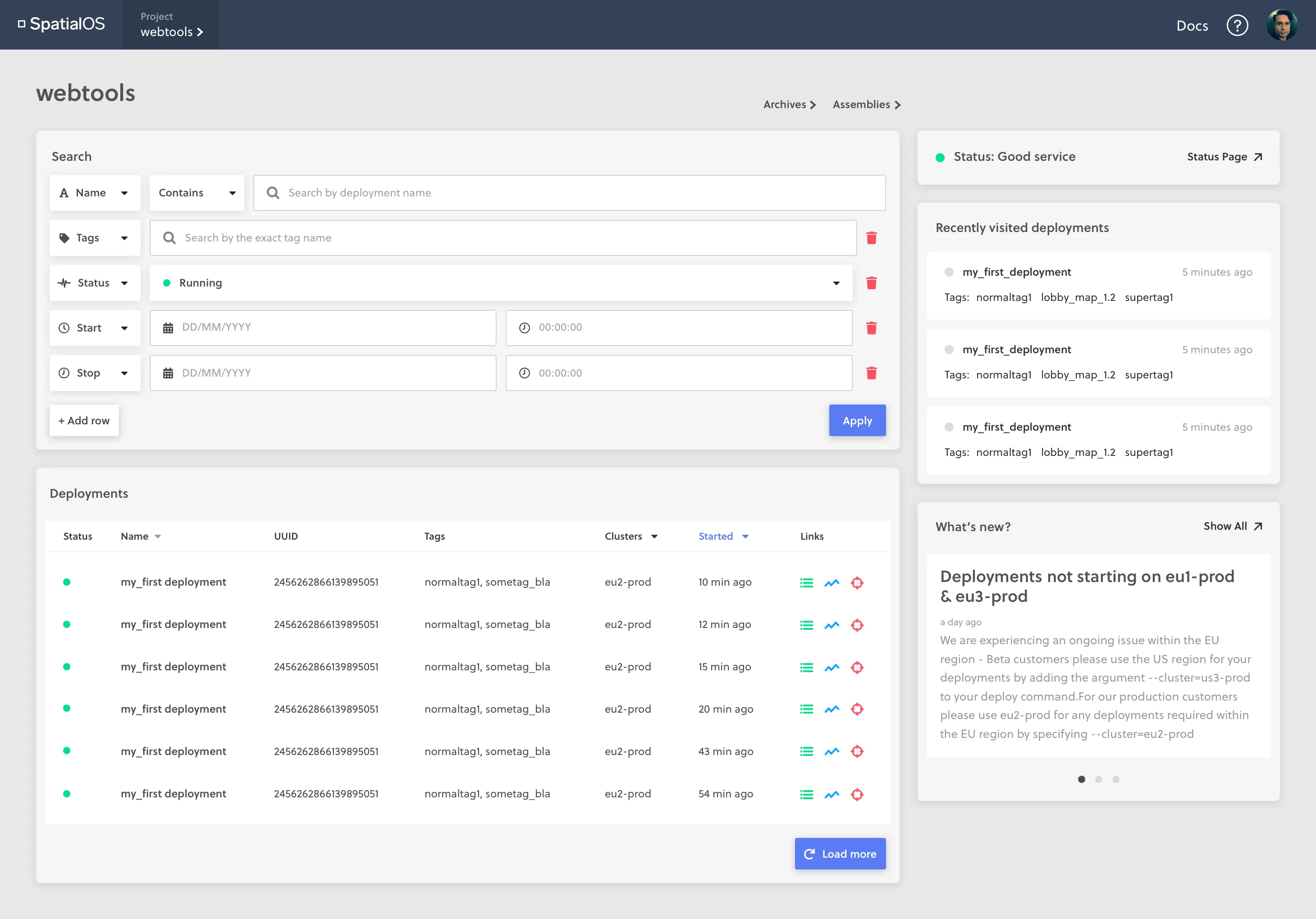
Task: Click Load more deployments button
Action: 840,854
